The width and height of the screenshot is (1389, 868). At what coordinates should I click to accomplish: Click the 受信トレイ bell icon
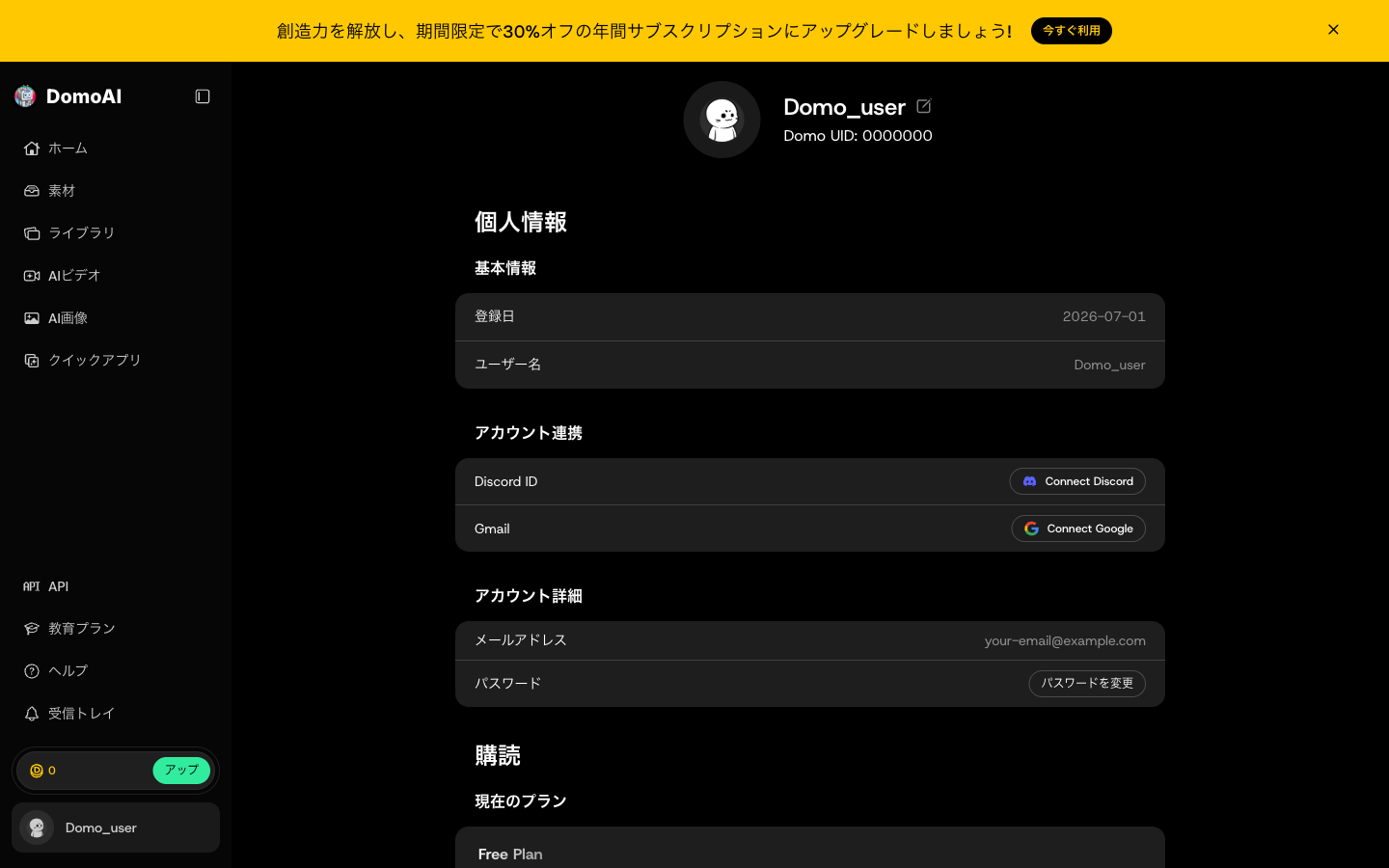tap(32, 714)
